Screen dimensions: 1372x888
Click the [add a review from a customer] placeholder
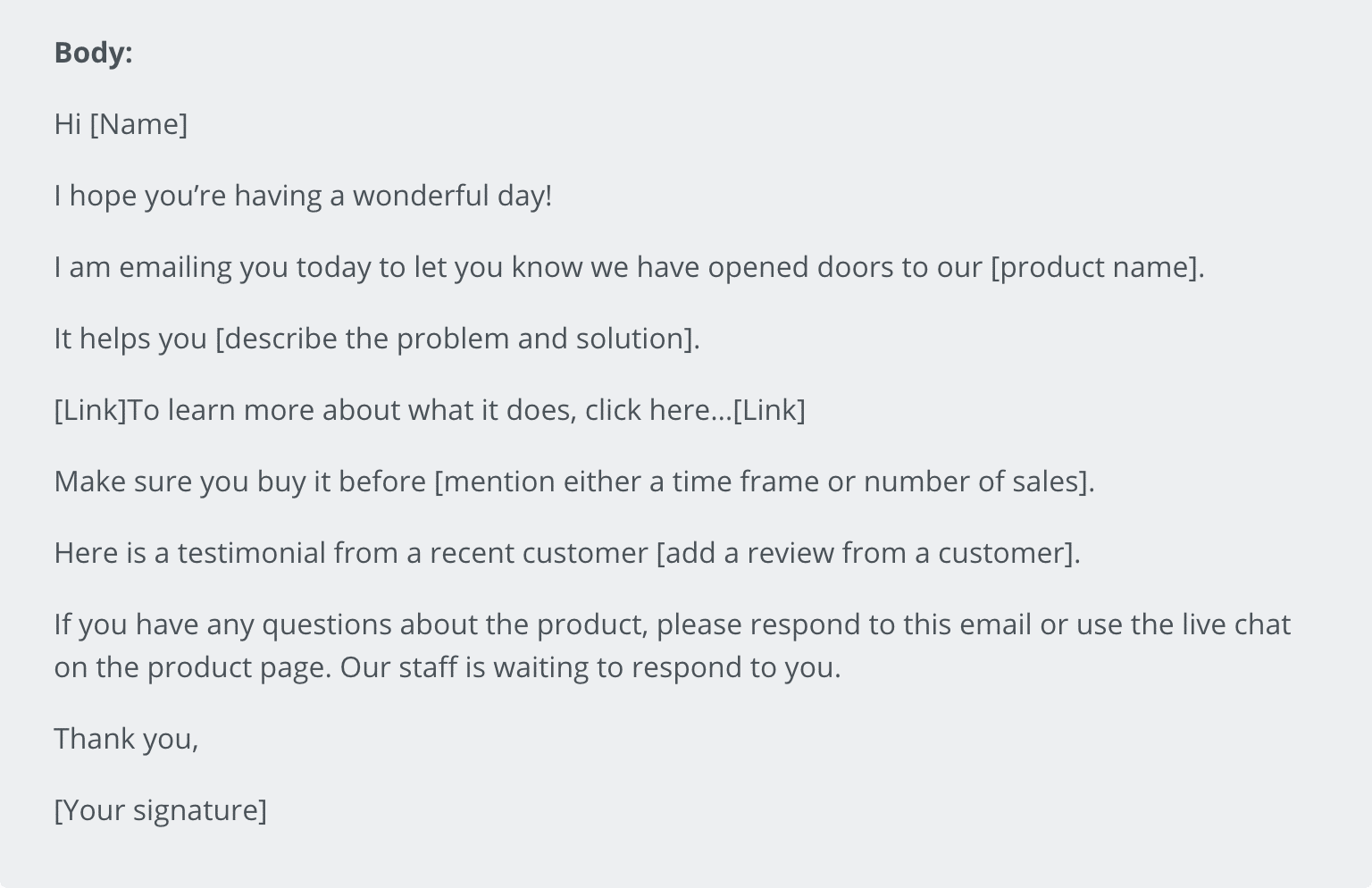pos(866,553)
